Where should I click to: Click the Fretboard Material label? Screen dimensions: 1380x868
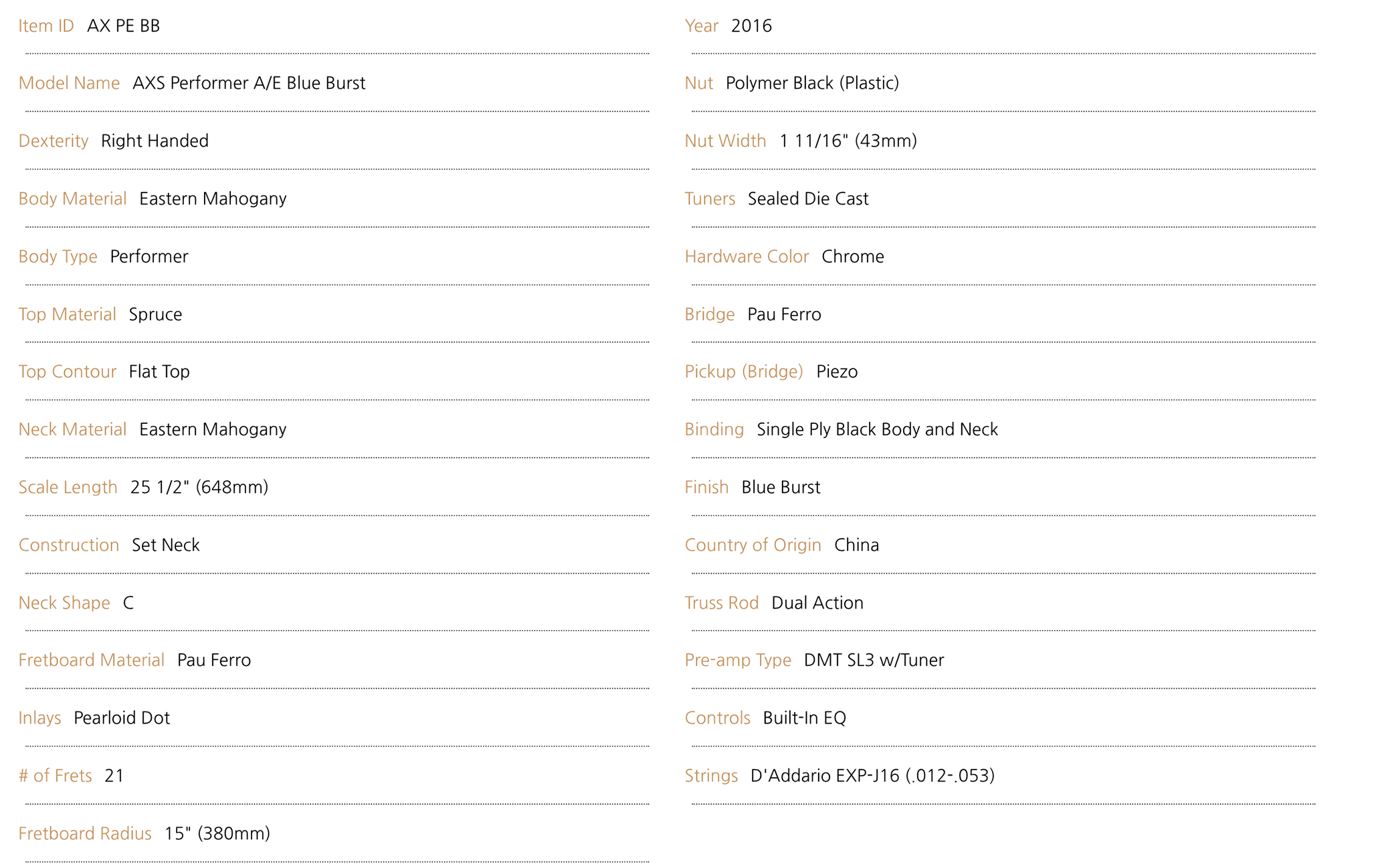coord(91,661)
